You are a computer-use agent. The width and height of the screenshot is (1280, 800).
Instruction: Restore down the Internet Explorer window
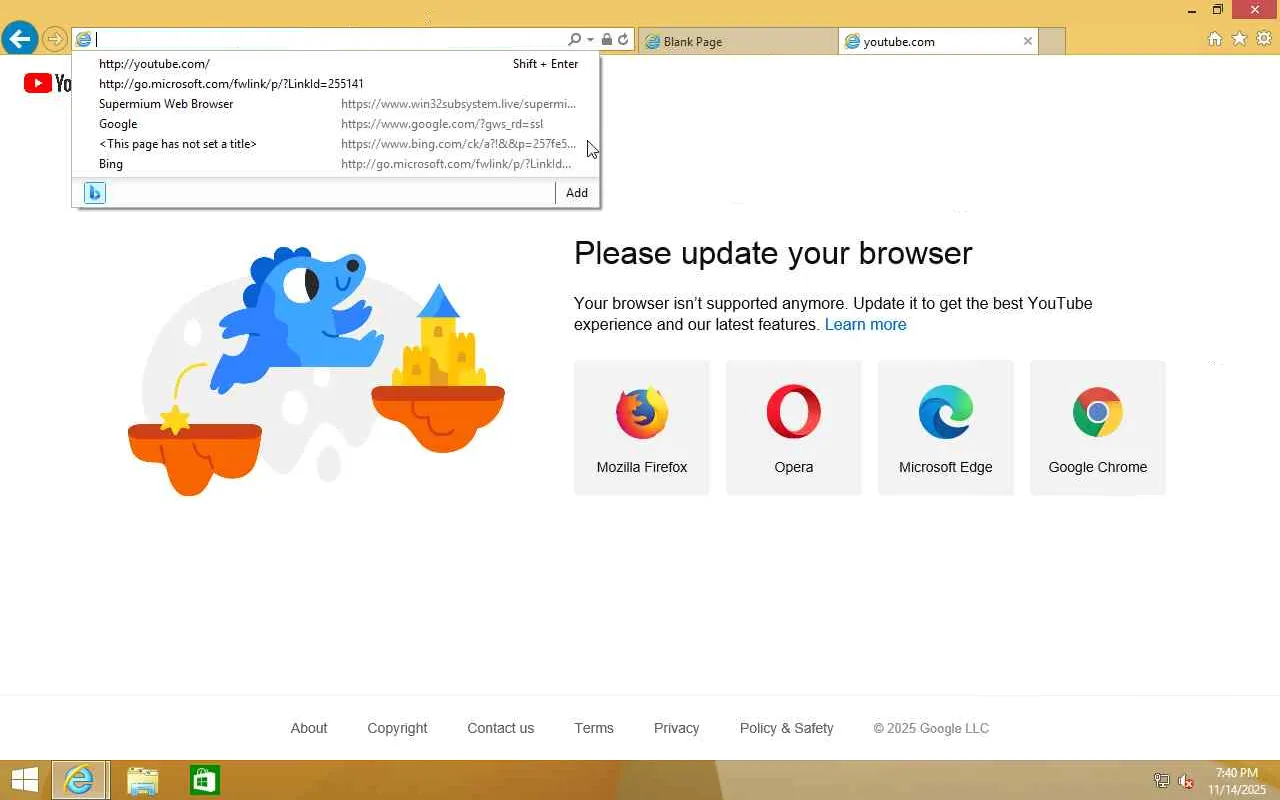pyautogui.click(x=1218, y=10)
